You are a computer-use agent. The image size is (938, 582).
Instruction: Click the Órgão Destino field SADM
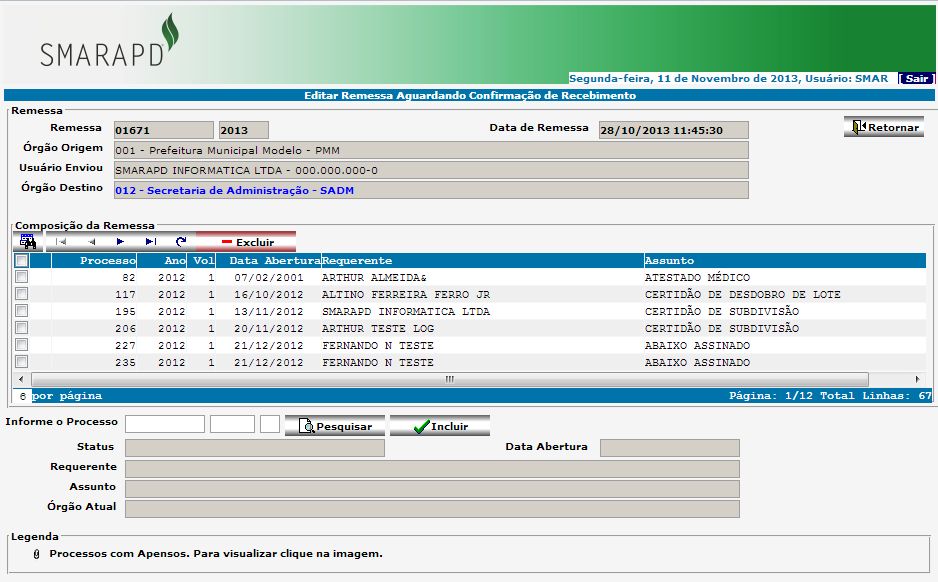431,190
